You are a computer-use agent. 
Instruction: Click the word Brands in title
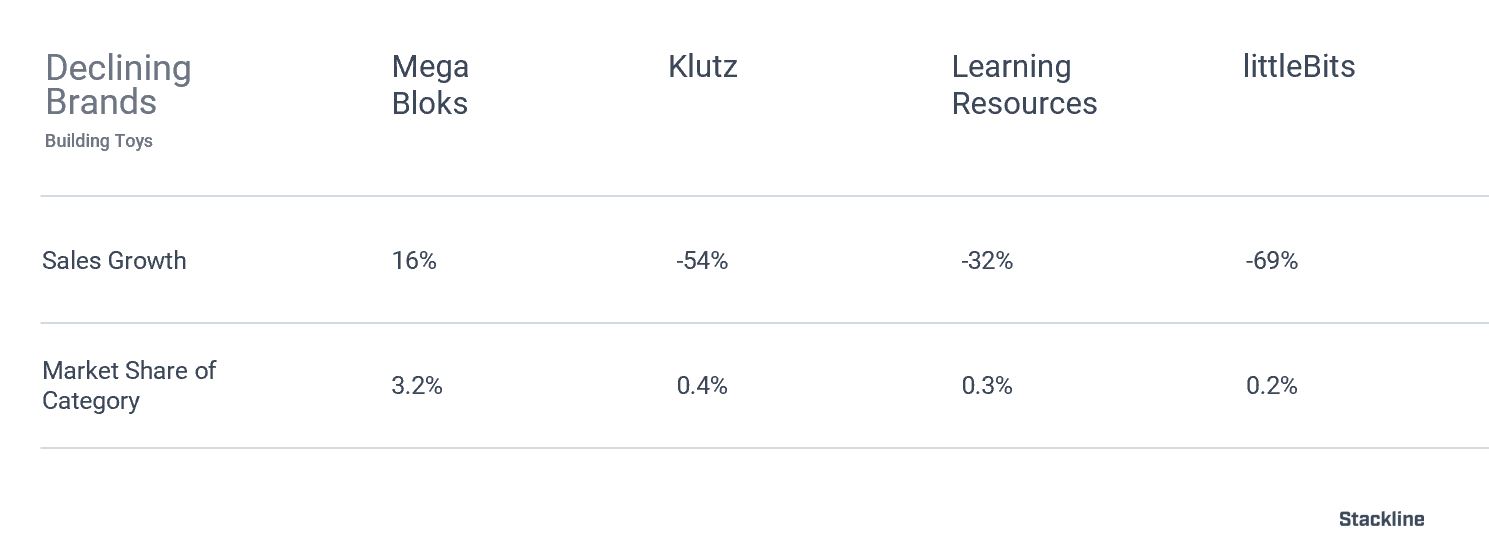point(101,103)
